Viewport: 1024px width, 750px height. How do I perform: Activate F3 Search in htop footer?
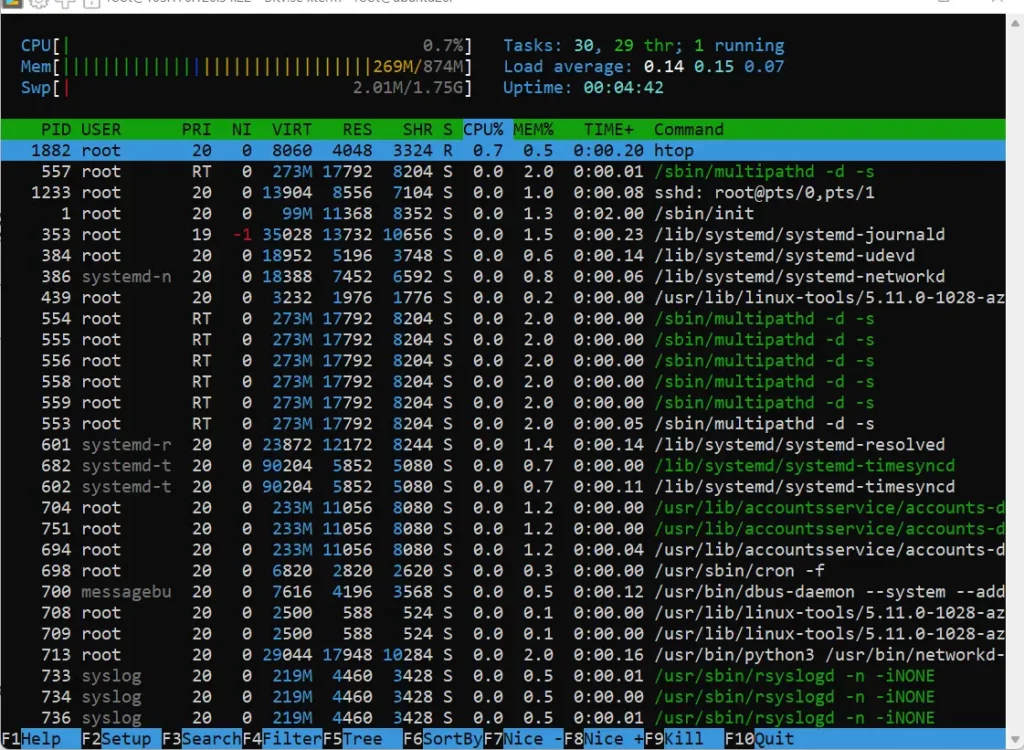click(201, 739)
